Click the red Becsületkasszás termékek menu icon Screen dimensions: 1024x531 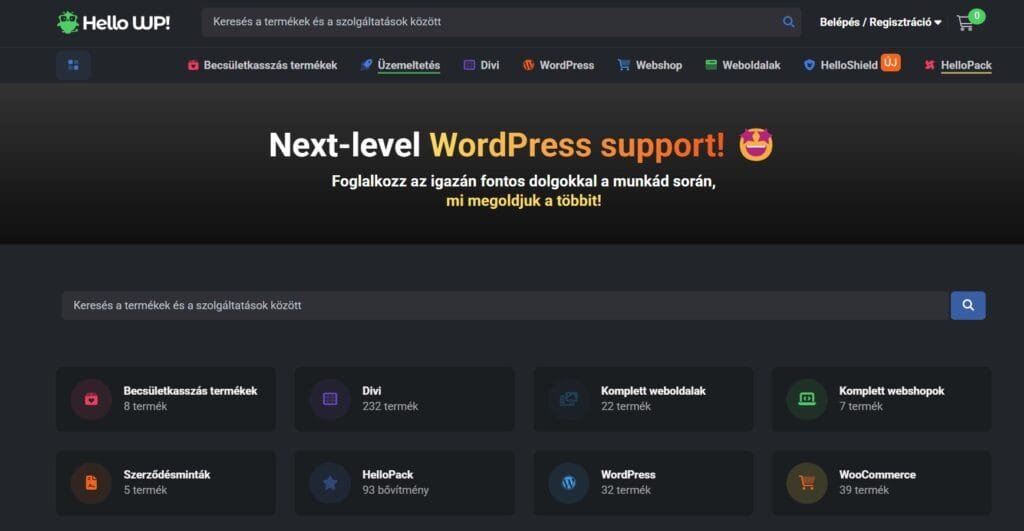[193, 65]
